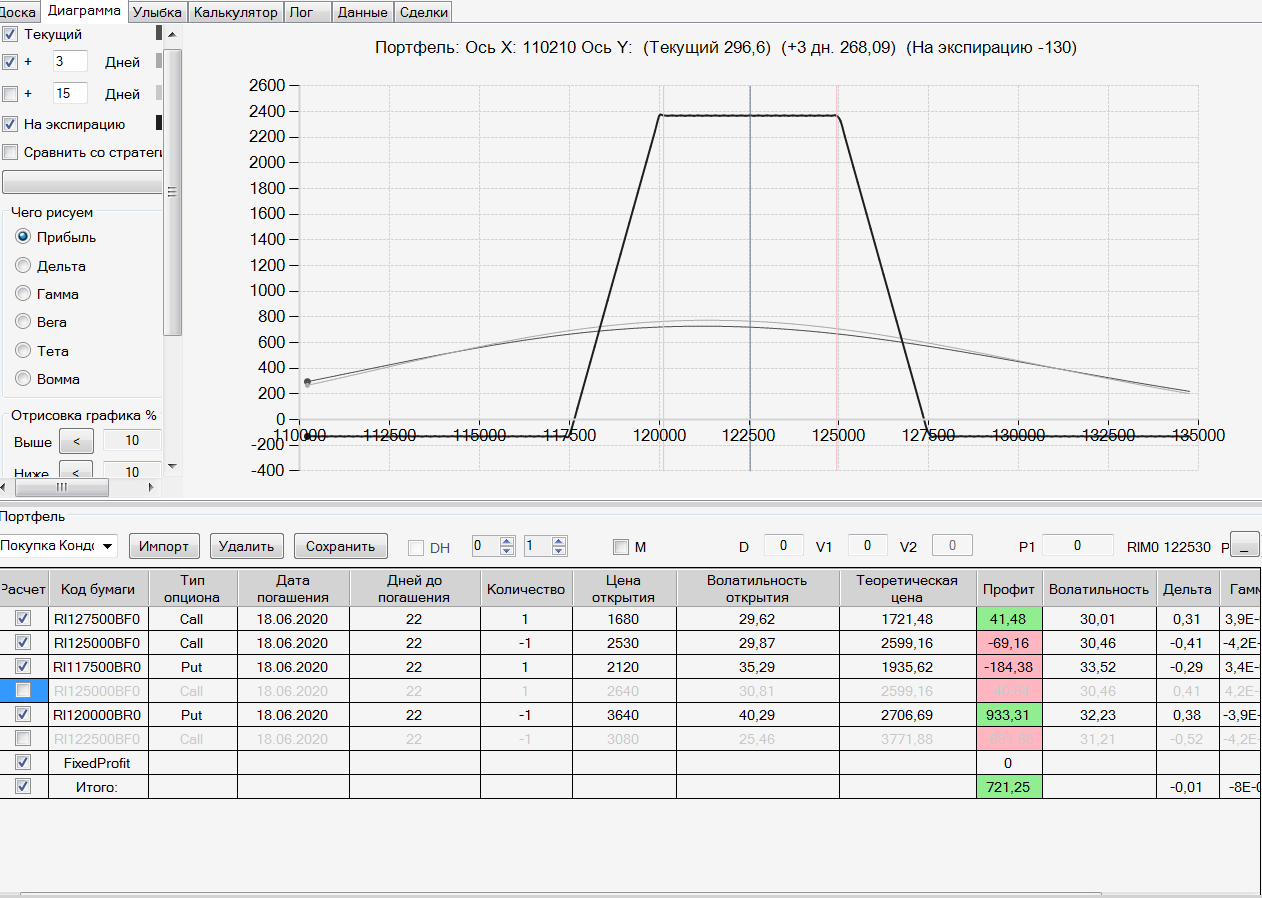Click the black color swatch beside На экспирацию
Viewport: 1262px width, 898px height.
[159, 124]
